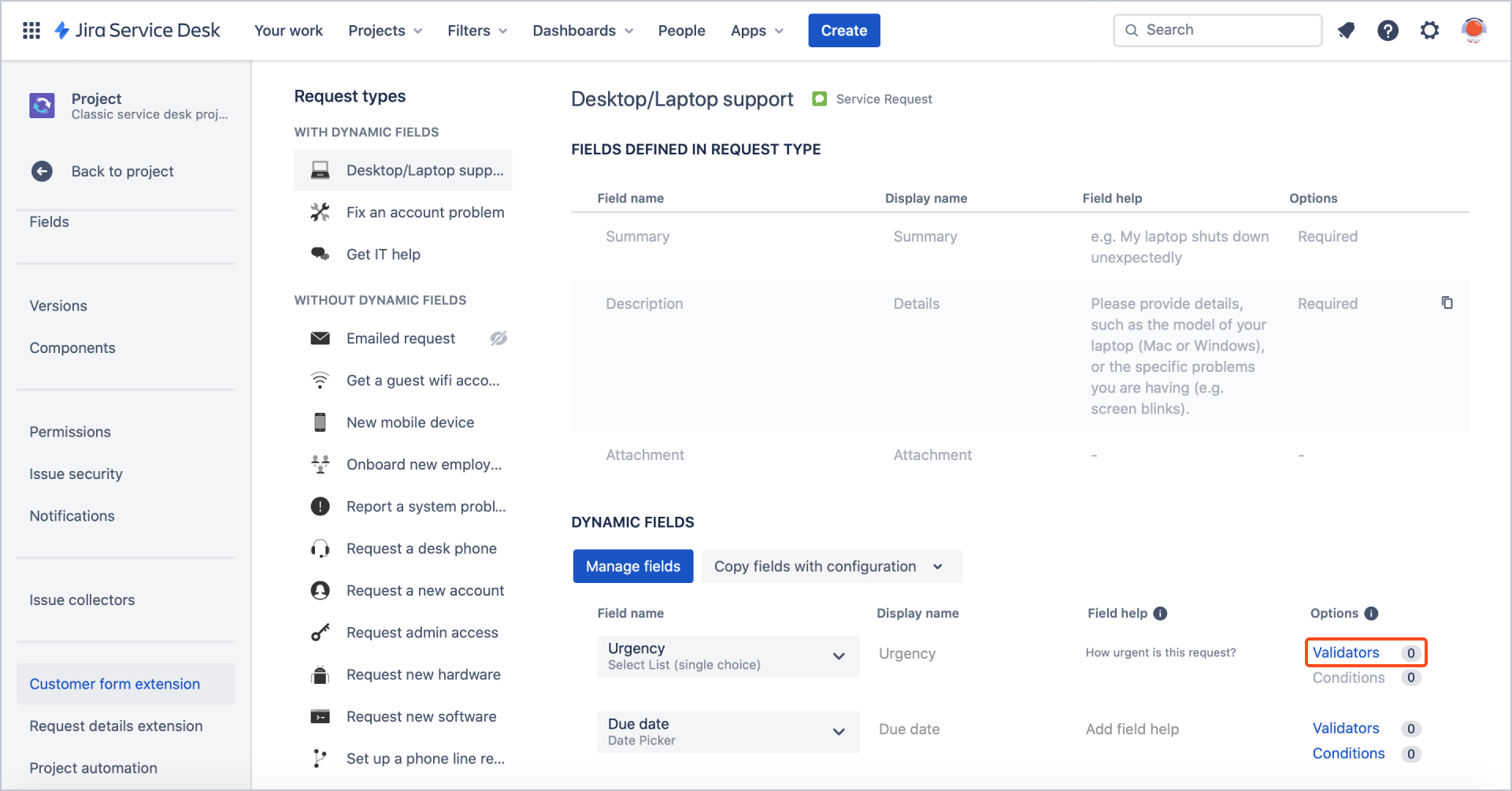Click the Request a desk phone headset icon
This screenshot has width=1512, height=791.
pyautogui.click(x=320, y=548)
